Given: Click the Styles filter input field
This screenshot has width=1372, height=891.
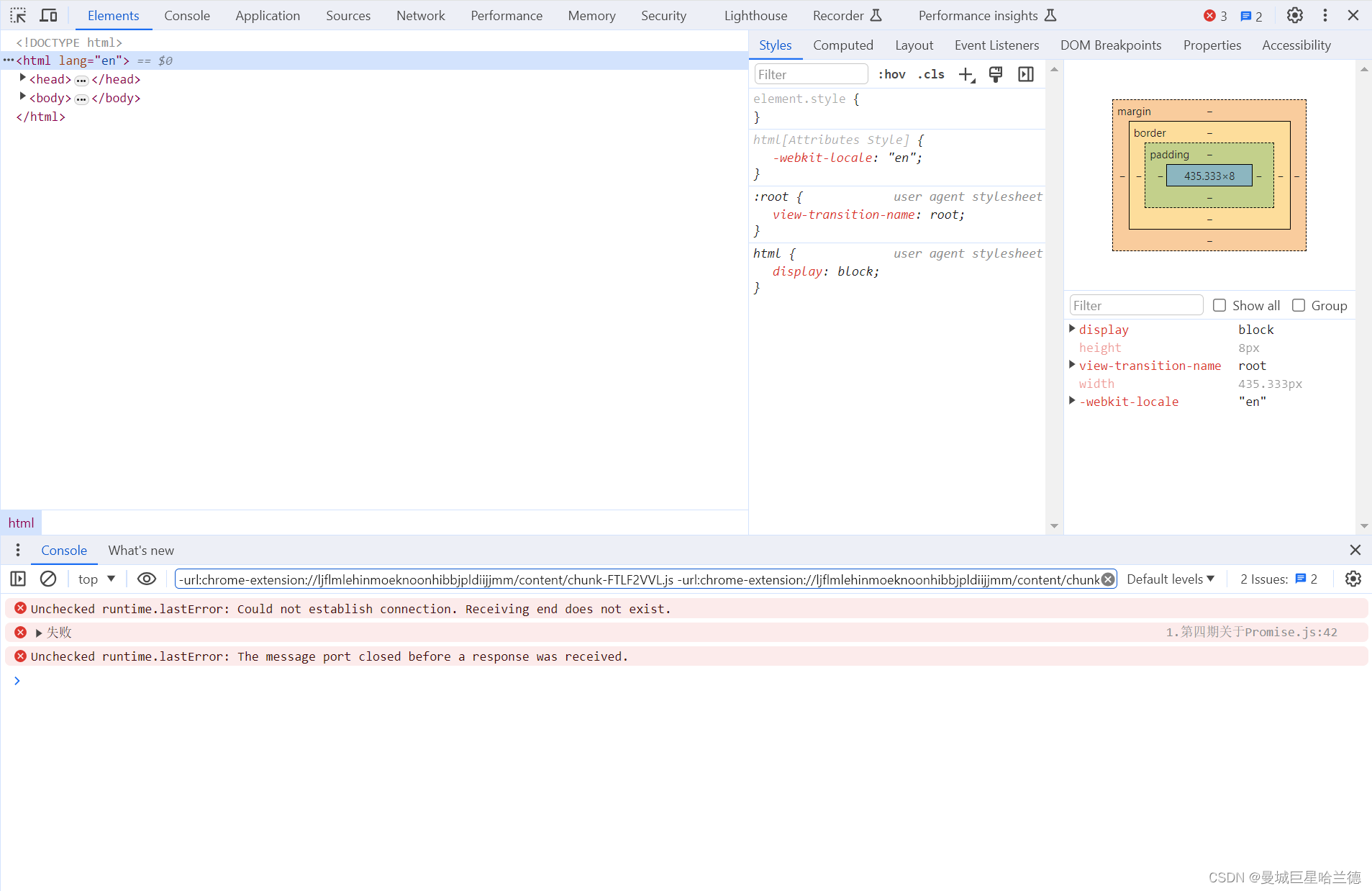Looking at the screenshot, I should [811, 74].
